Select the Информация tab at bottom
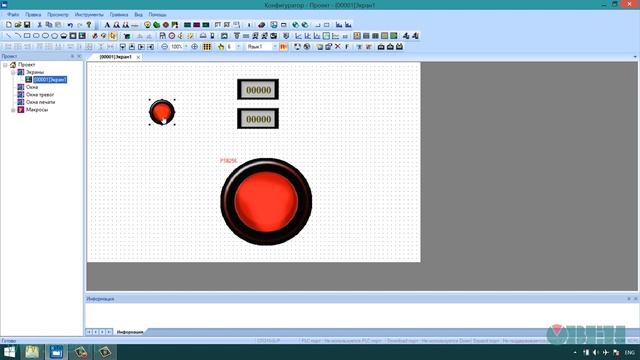The width and height of the screenshot is (640, 360). [x=130, y=332]
